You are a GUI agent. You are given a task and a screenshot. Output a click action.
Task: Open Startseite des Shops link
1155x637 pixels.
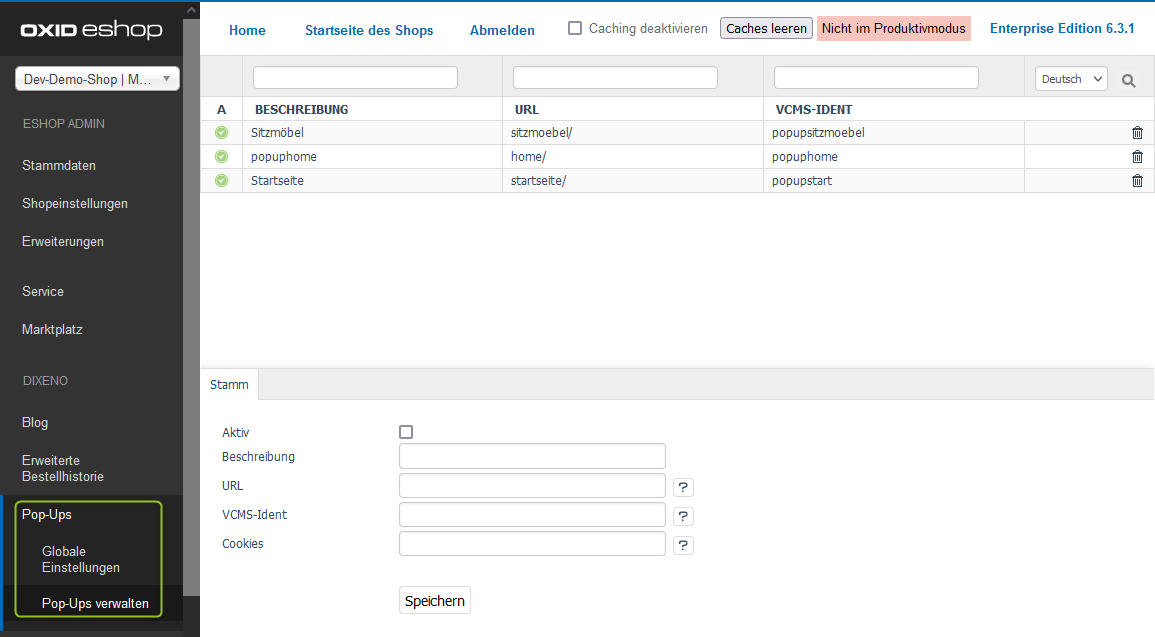click(369, 30)
